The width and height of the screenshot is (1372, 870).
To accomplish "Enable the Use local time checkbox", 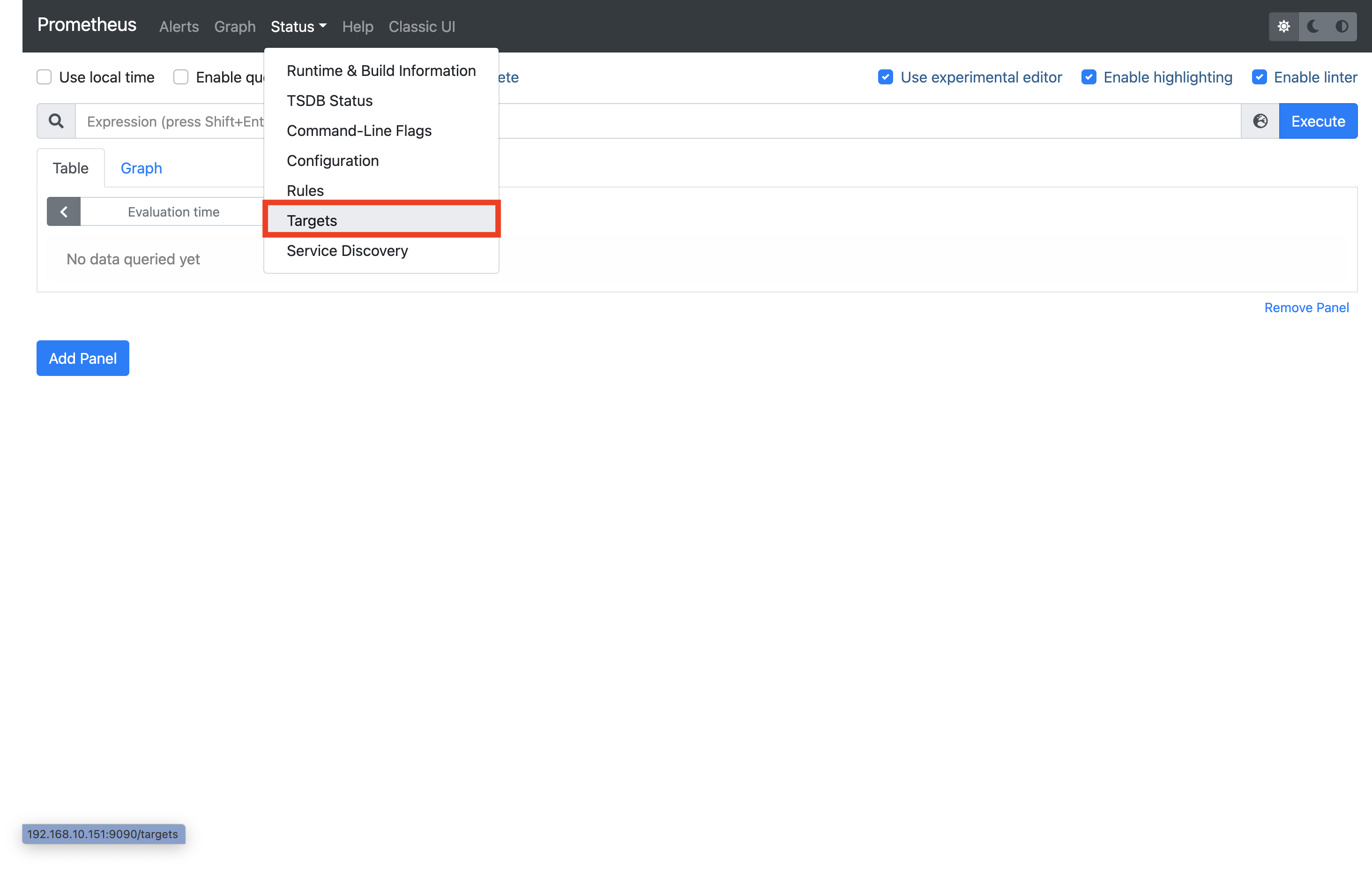I will tap(44, 76).
